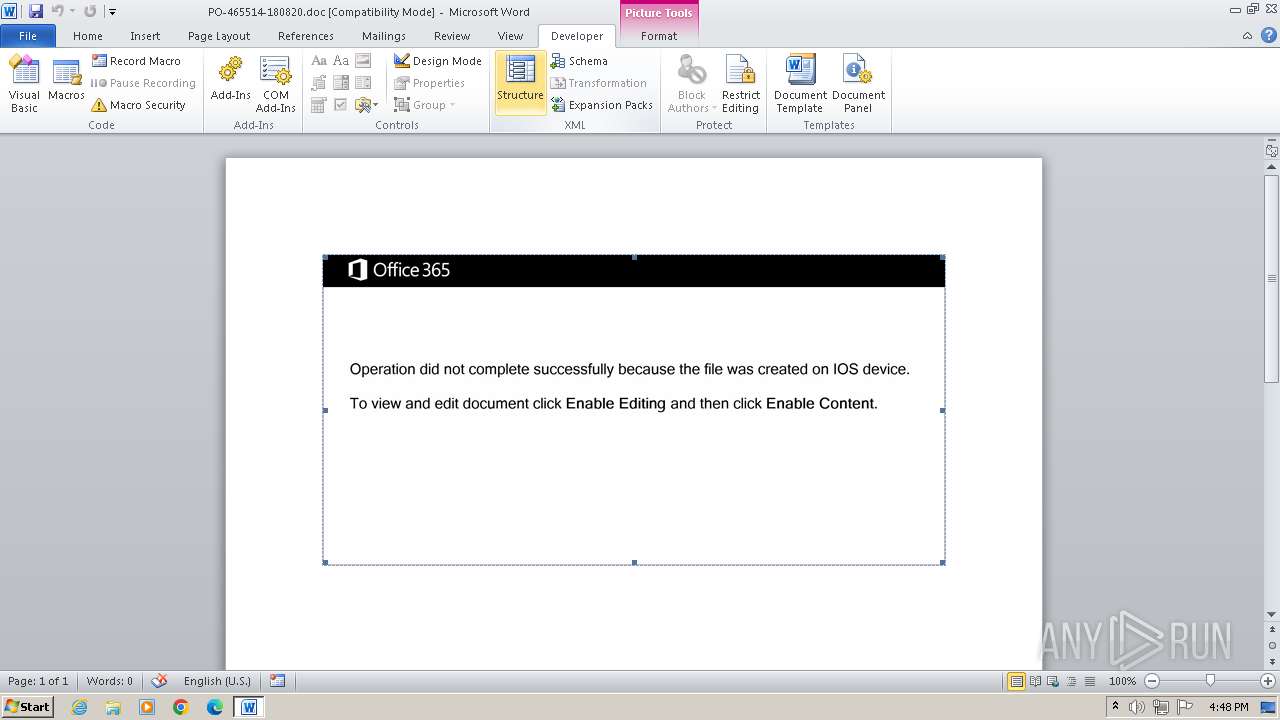Toggle the XML Structure pane

tap(520, 84)
